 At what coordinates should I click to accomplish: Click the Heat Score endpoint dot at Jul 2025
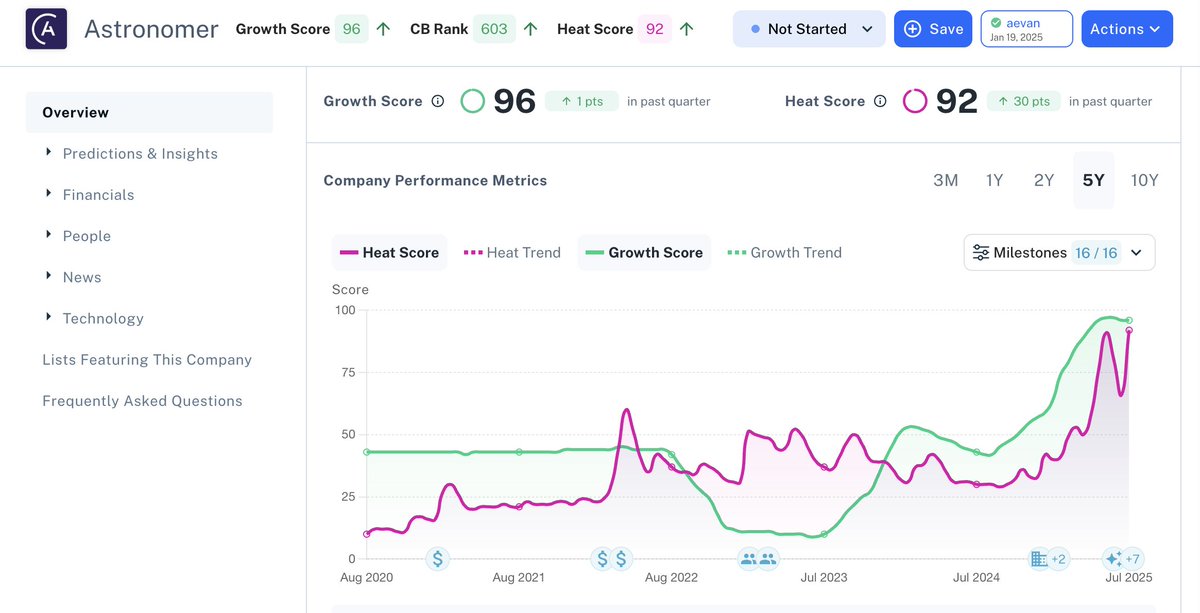click(1129, 330)
